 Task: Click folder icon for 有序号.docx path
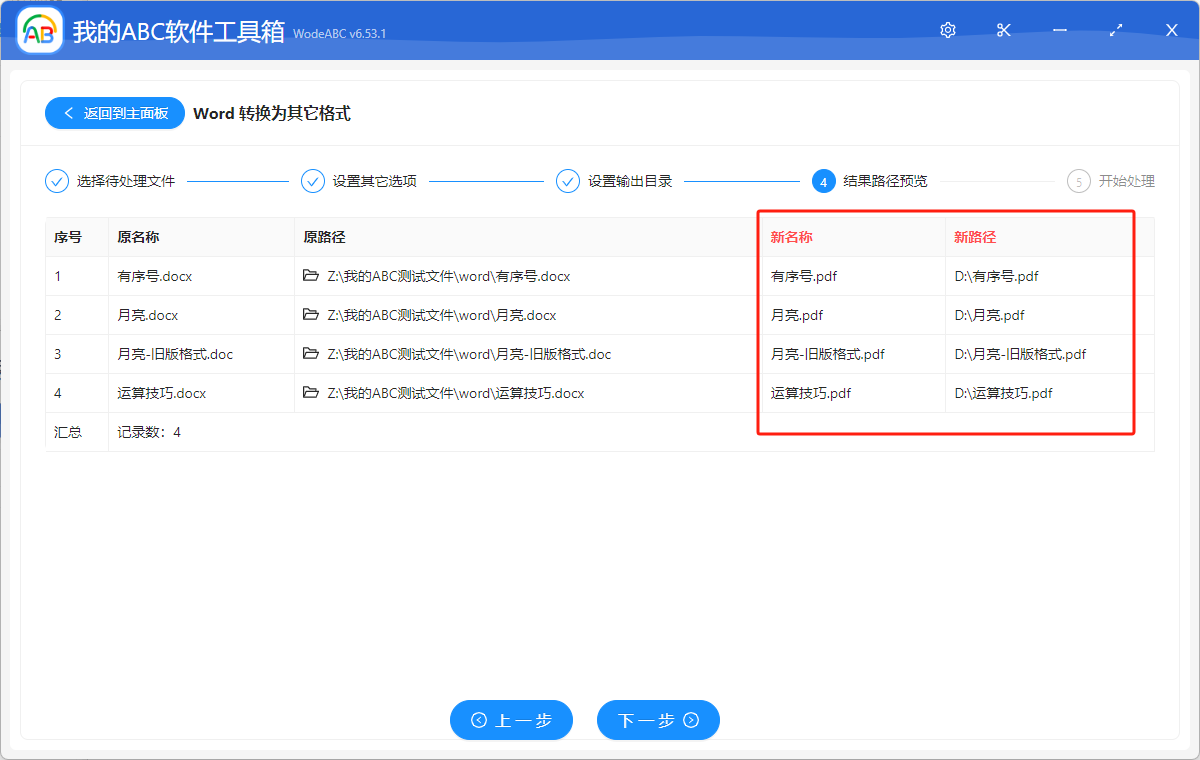[x=311, y=276]
